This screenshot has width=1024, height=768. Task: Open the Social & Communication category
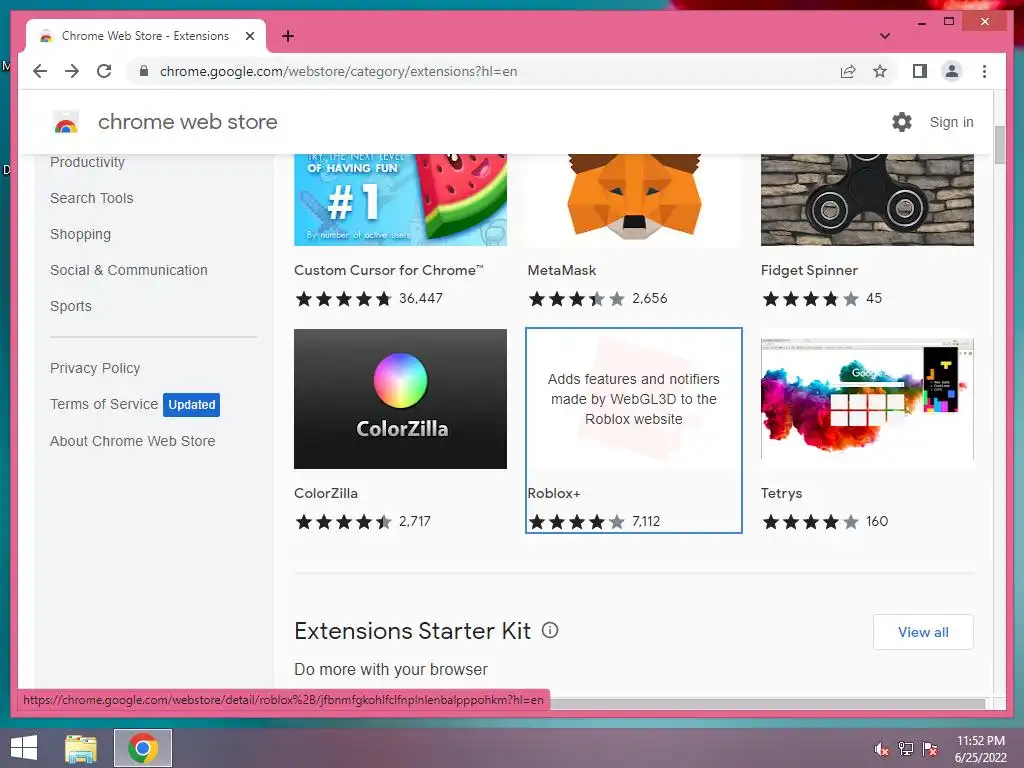pyautogui.click(x=129, y=270)
